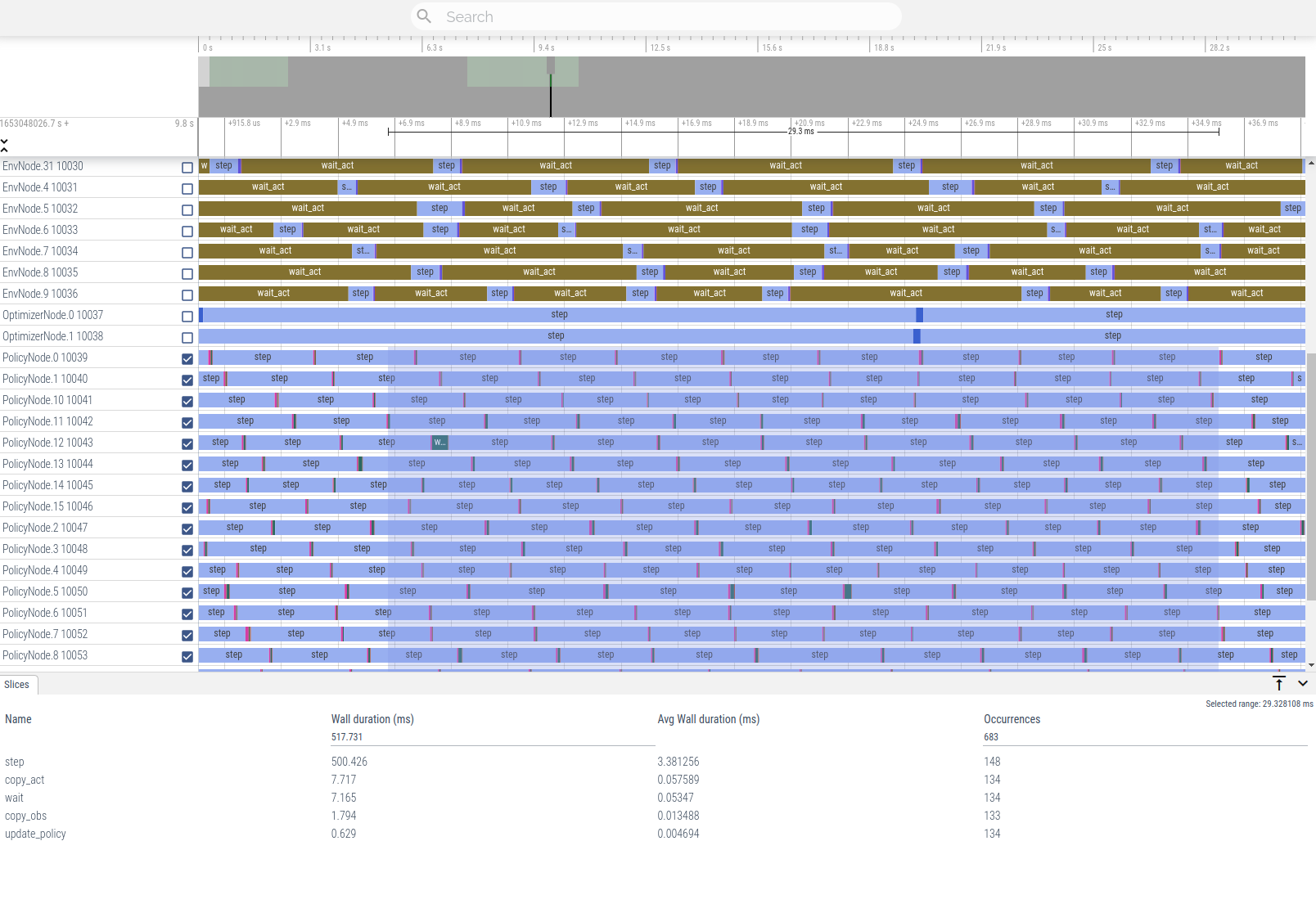
Task: Select OptimizerNode.0 second step slice
Action: tap(1114, 314)
